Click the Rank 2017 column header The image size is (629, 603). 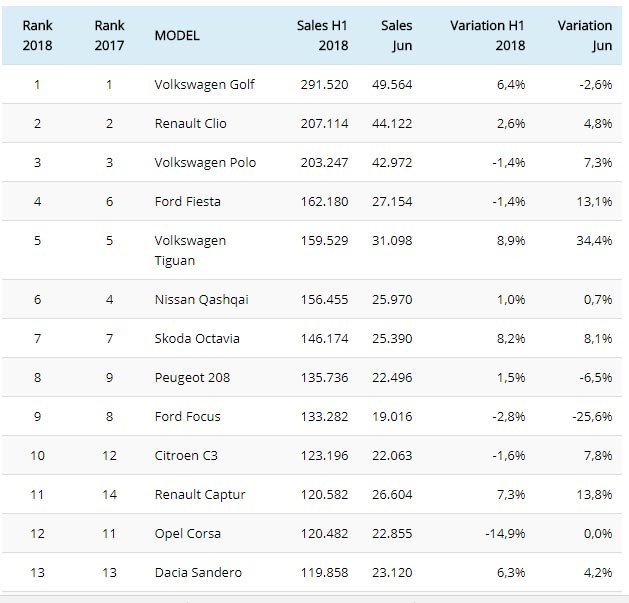tap(110, 35)
